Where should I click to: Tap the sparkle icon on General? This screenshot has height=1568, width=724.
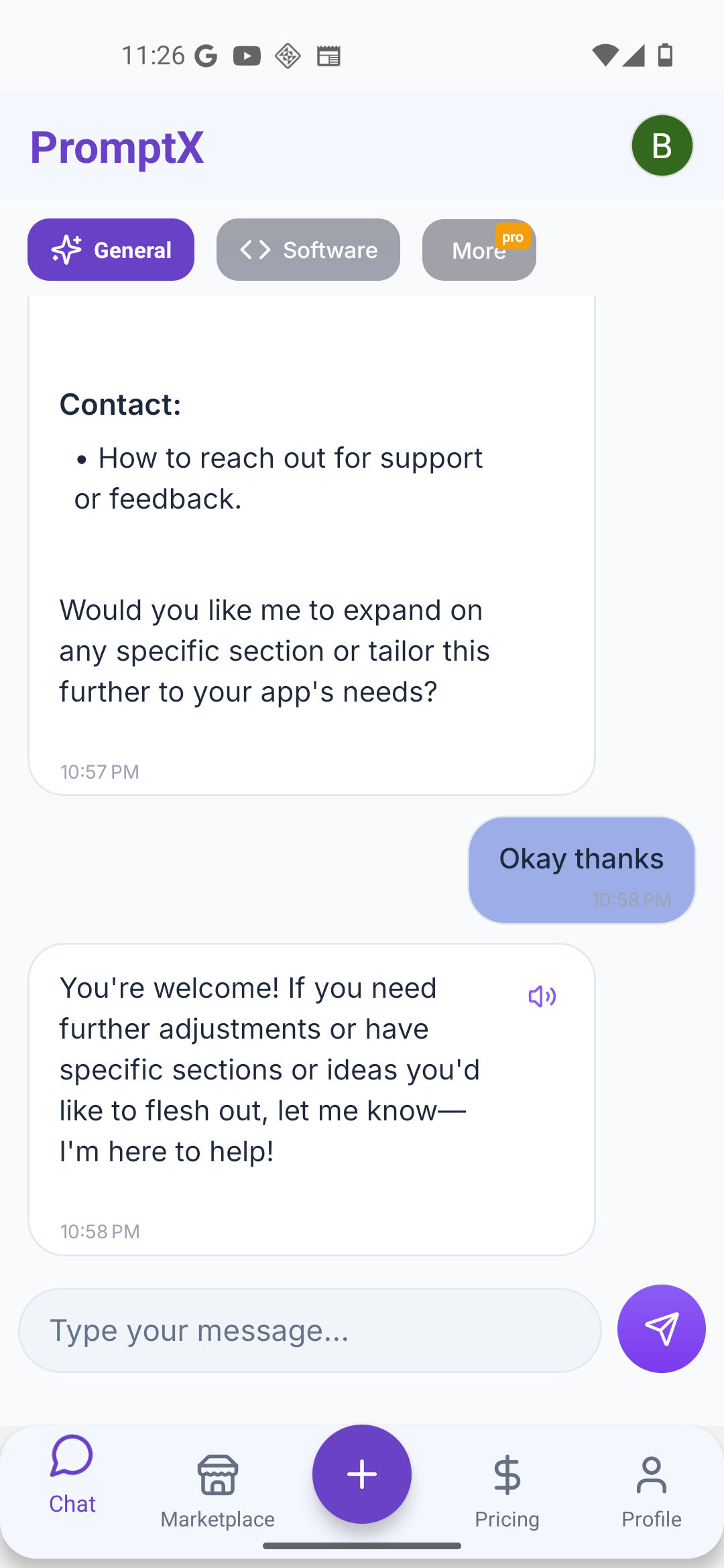click(x=66, y=250)
